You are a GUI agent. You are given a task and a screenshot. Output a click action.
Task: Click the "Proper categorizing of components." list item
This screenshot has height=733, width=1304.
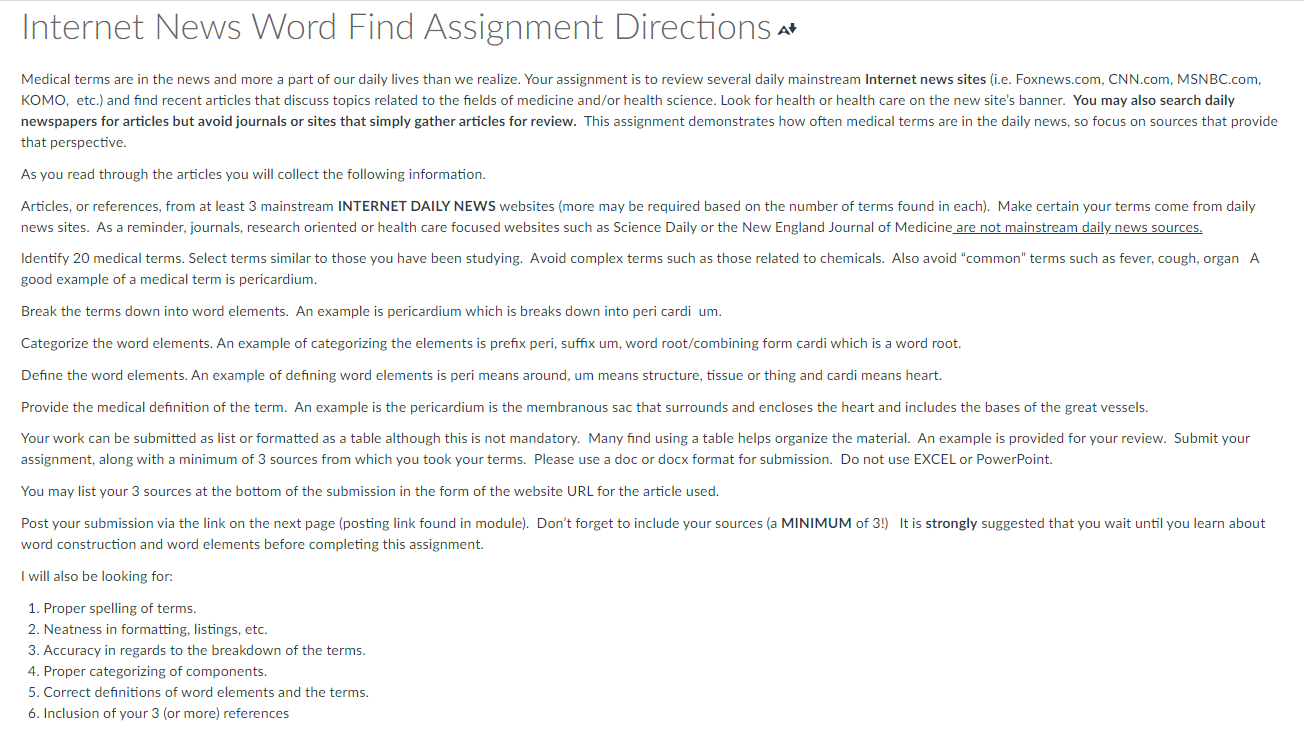pyautogui.click(x=155, y=671)
